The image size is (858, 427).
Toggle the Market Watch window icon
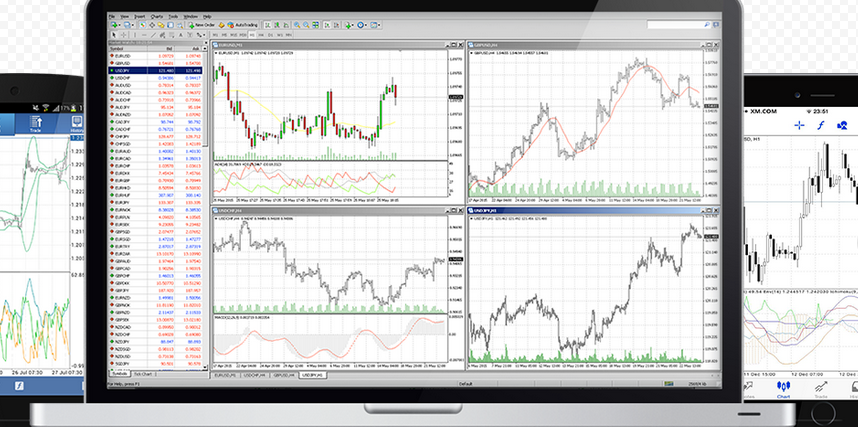click(x=143, y=25)
